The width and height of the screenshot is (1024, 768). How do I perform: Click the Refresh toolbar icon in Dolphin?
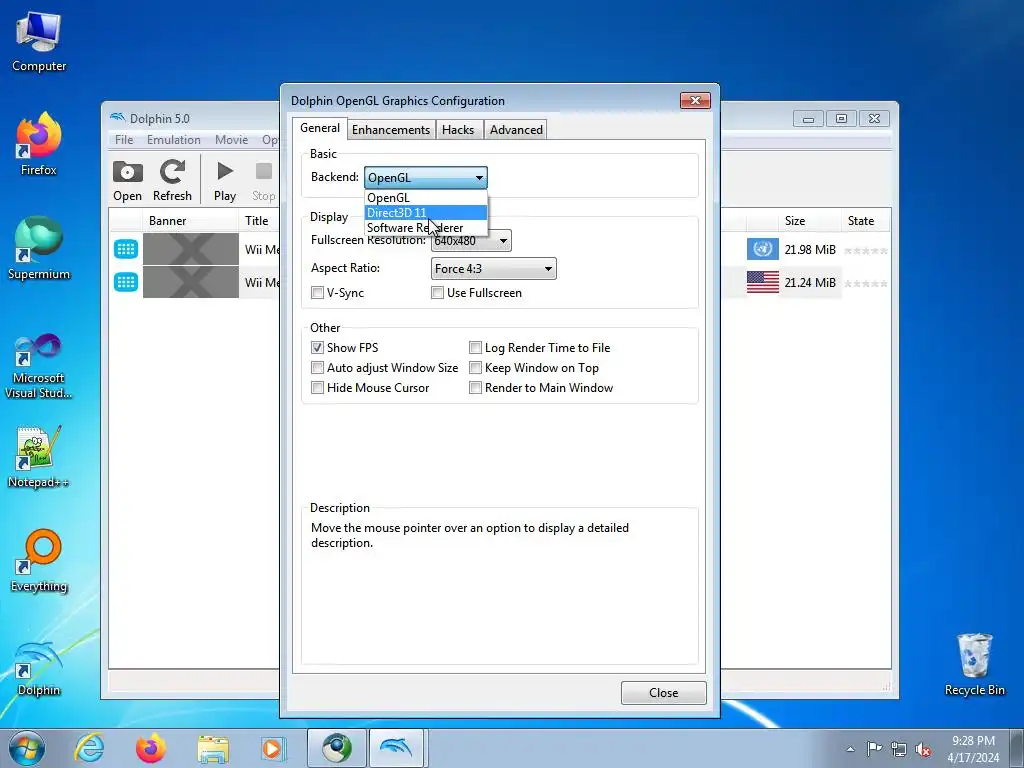coord(172,180)
